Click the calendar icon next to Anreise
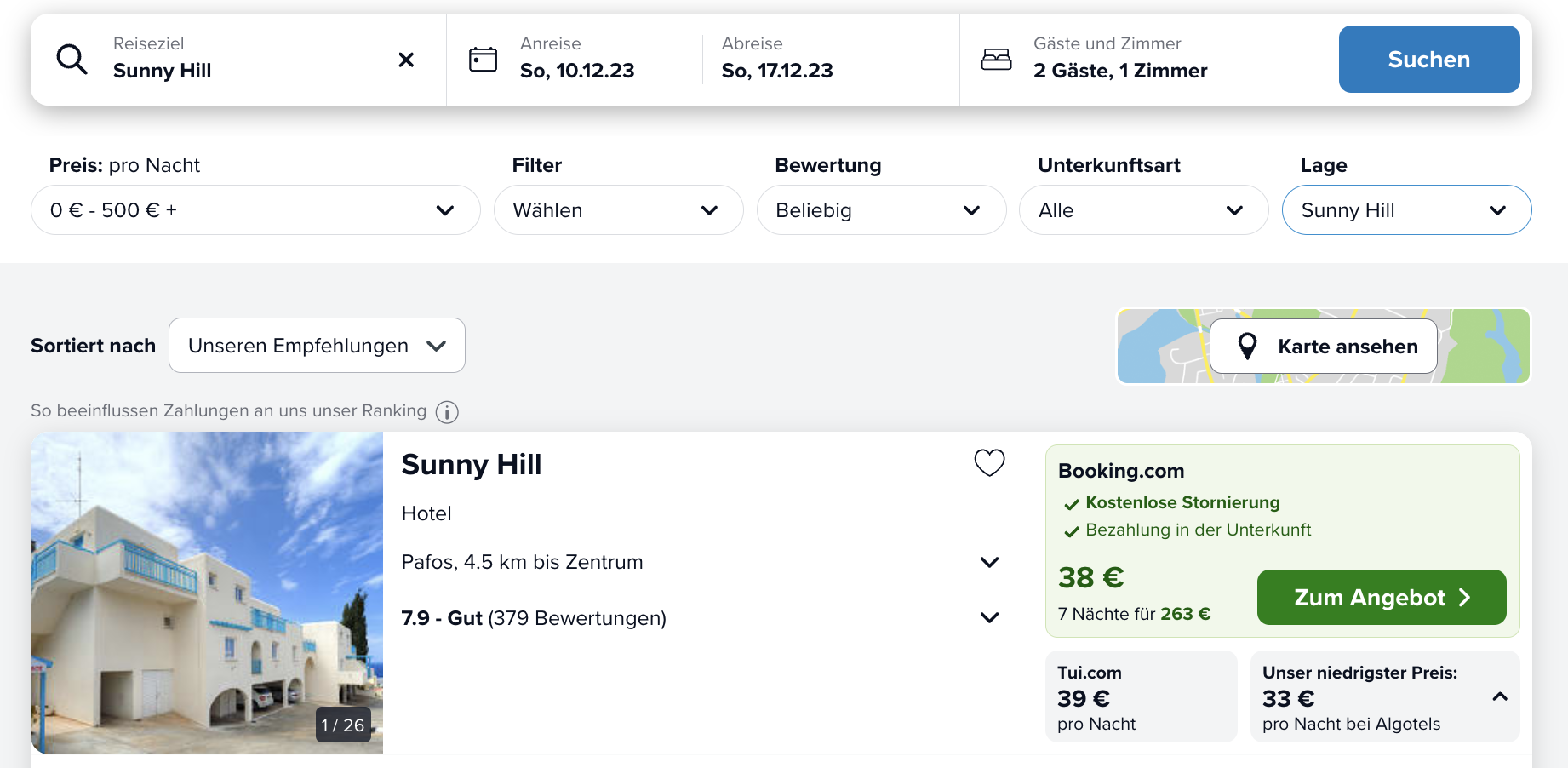 pyautogui.click(x=483, y=59)
